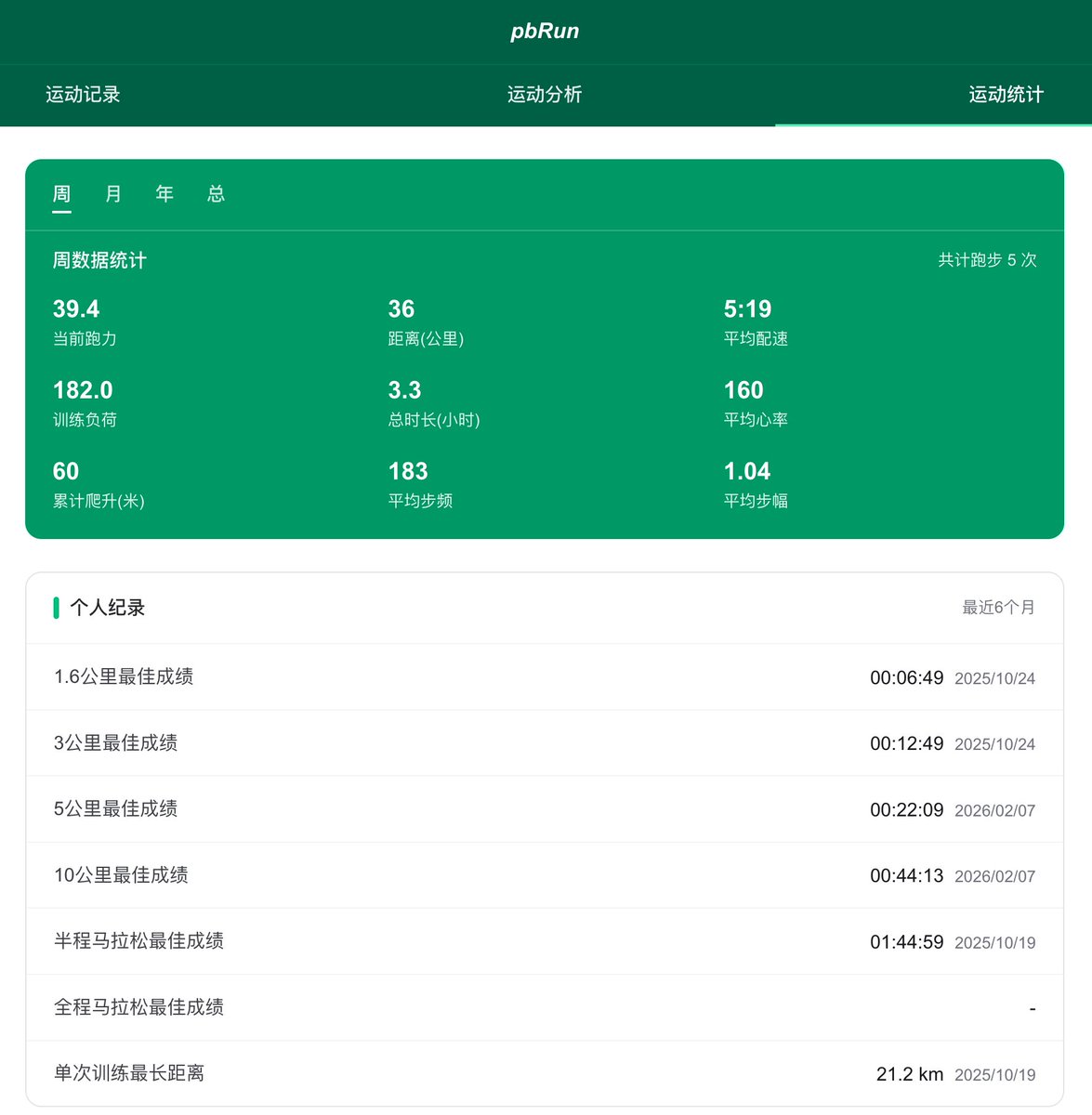Click the 36 距离(公里) value
Viewport: 1092px width, 1115px height.
click(401, 309)
